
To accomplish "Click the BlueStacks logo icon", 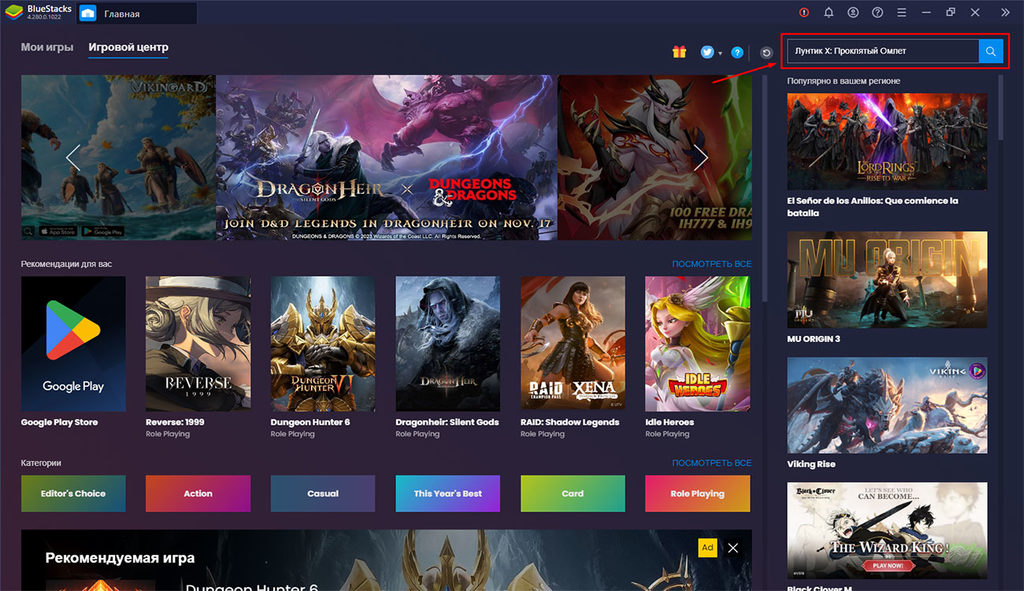I will click(14, 12).
